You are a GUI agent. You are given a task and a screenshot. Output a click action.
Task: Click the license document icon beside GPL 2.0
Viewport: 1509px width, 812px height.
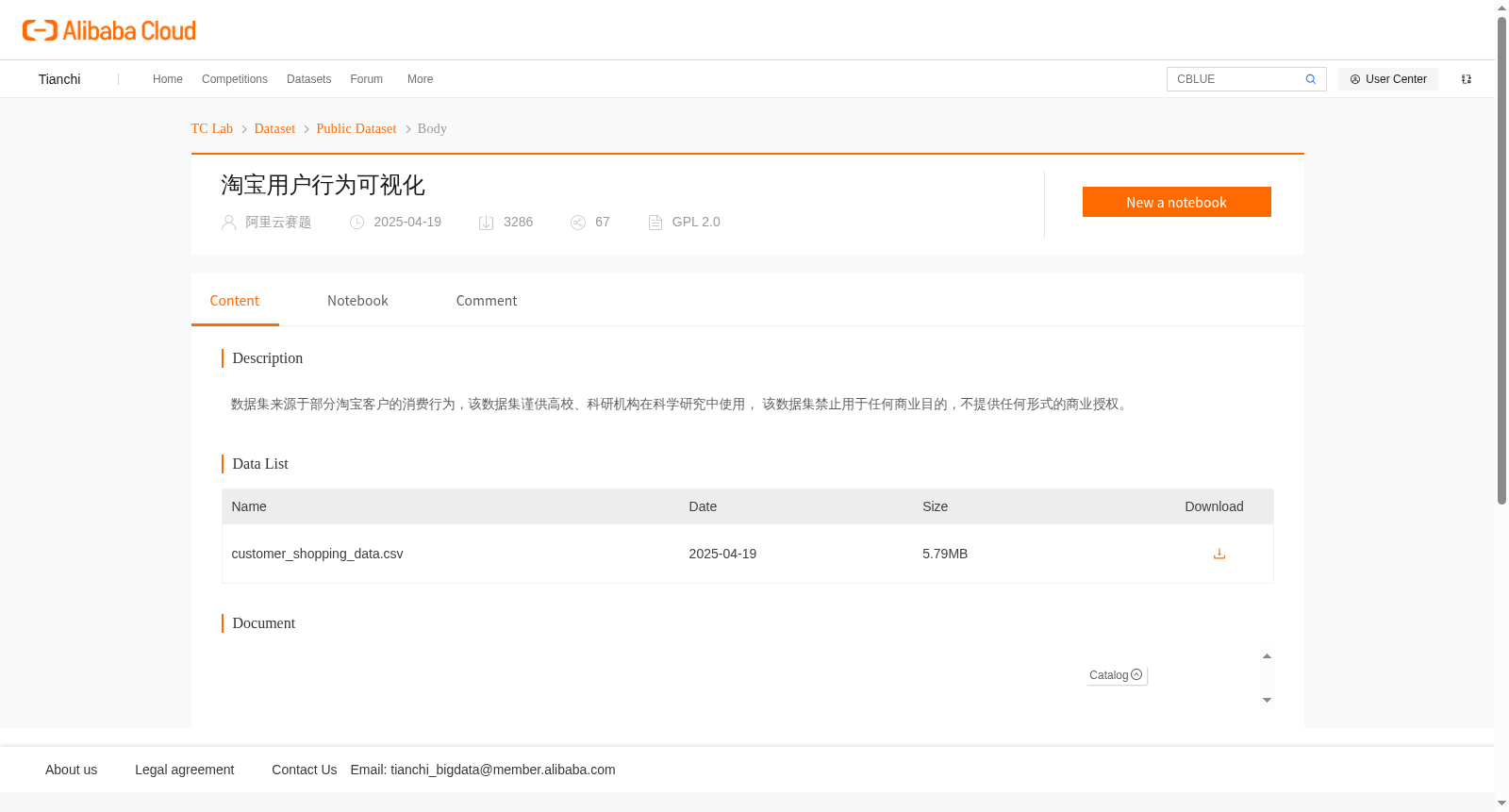tap(655, 223)
